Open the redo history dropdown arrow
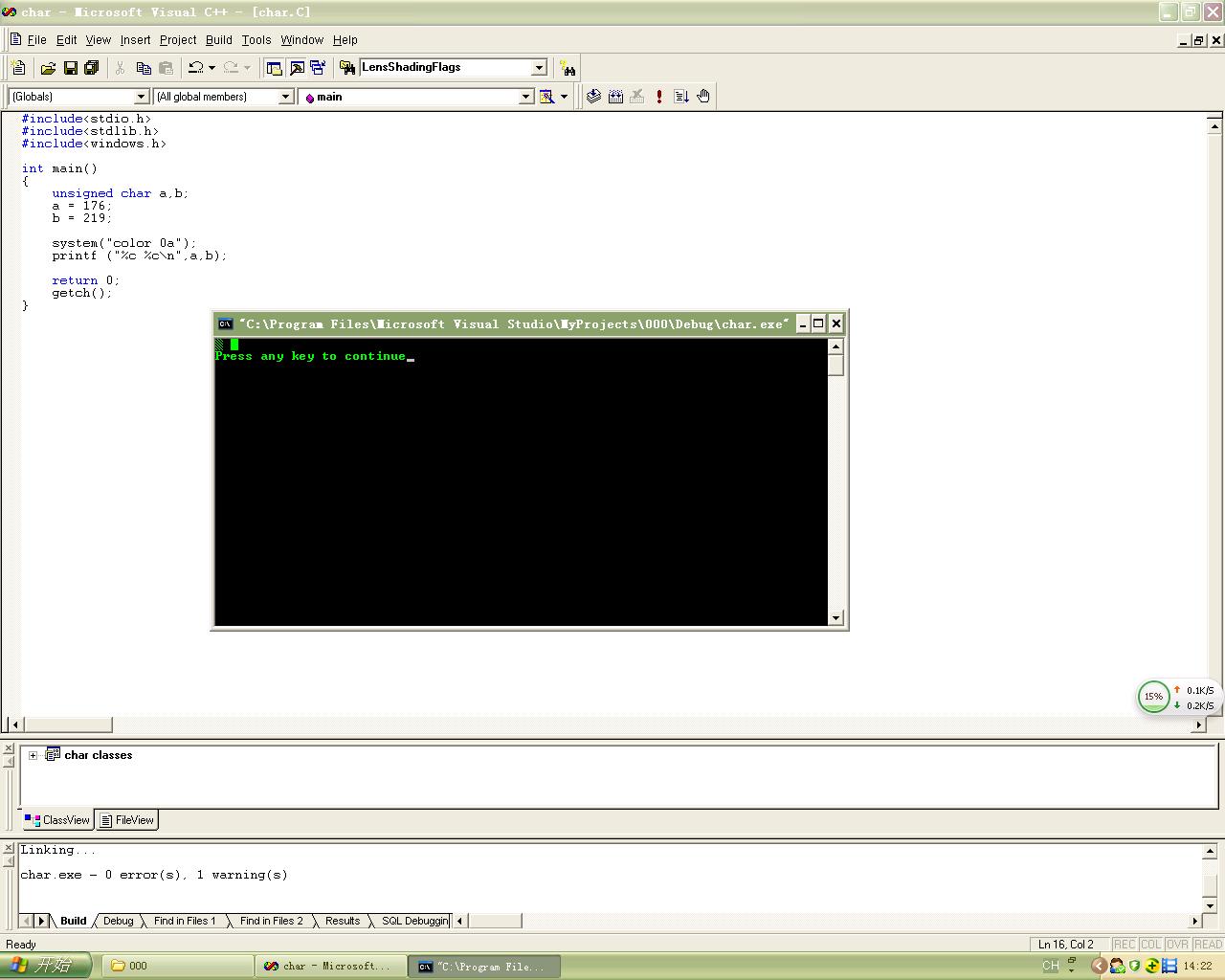 pos(247,68)
